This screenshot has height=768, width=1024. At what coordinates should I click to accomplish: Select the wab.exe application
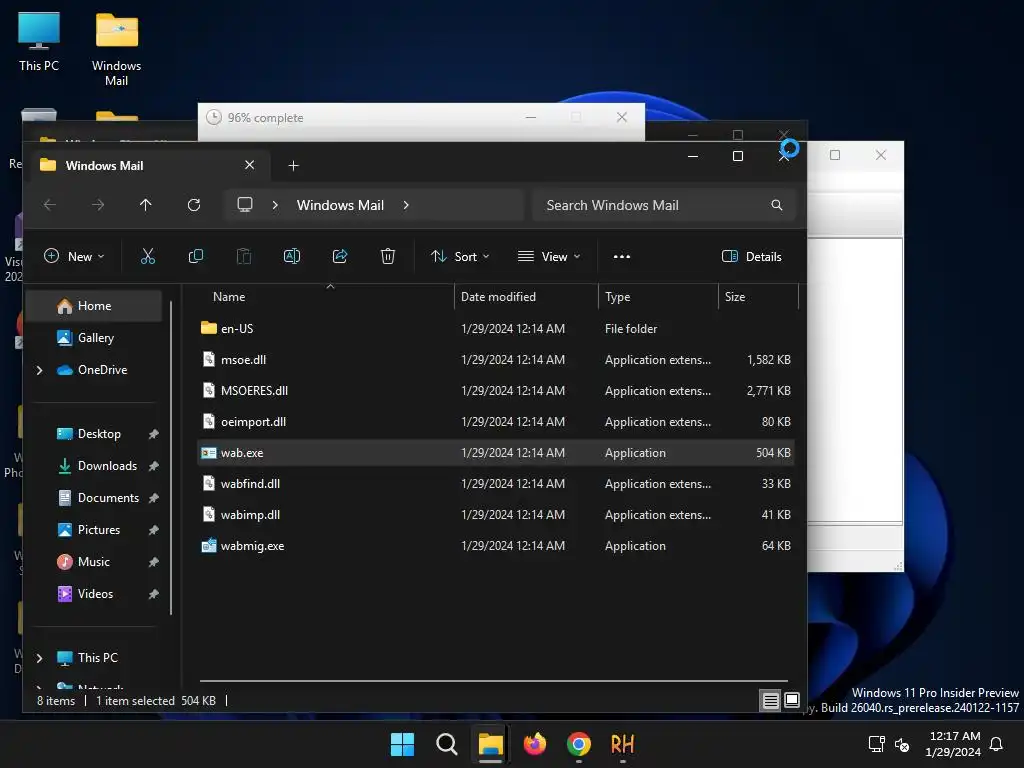(496, 453)
